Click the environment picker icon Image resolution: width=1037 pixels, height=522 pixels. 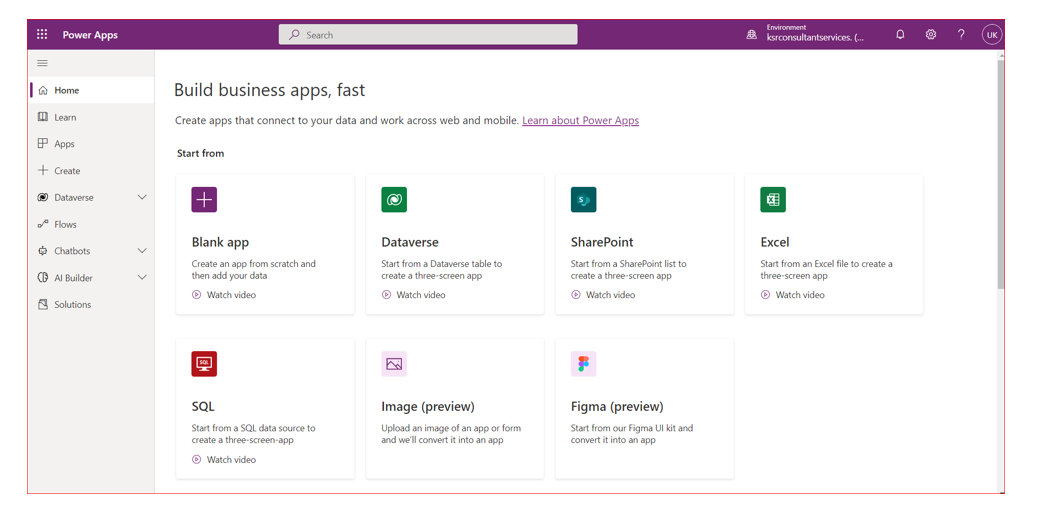tap(751, 34)
